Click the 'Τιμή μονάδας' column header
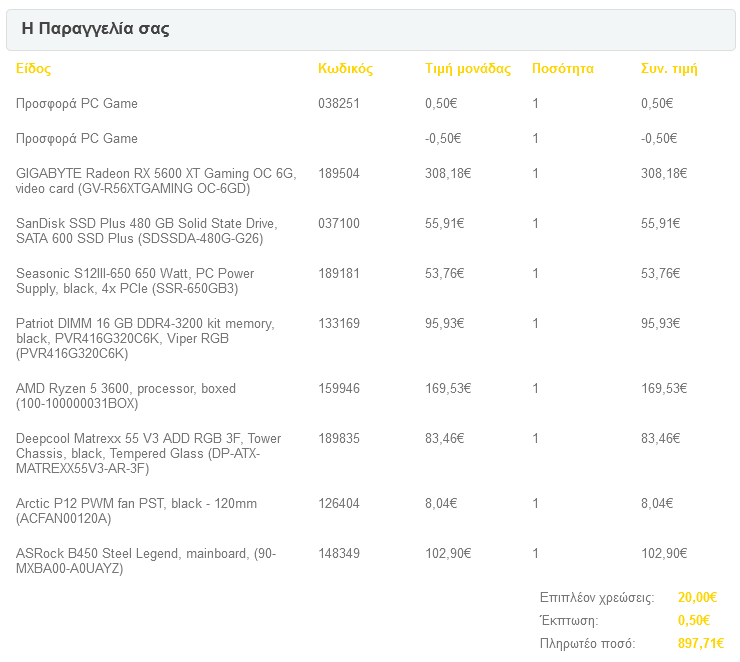Viewport: 740px width, 662px height. (x=468, y=69)
